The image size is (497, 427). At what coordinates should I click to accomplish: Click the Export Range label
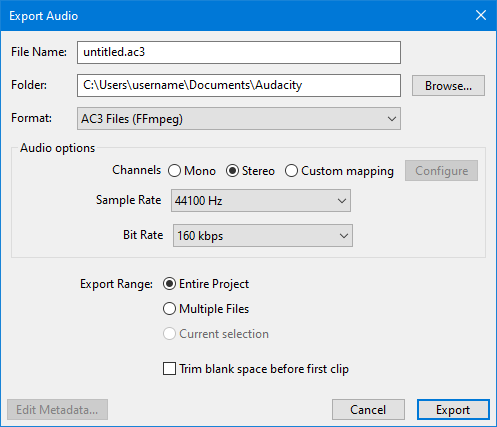(116, 284)
